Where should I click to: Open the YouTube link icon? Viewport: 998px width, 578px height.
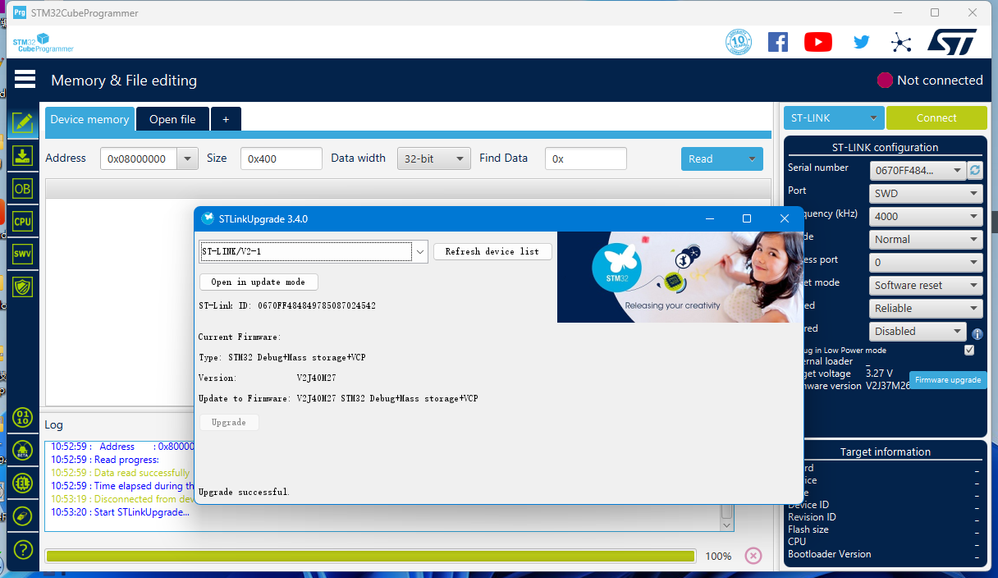[x=818, y=42]
